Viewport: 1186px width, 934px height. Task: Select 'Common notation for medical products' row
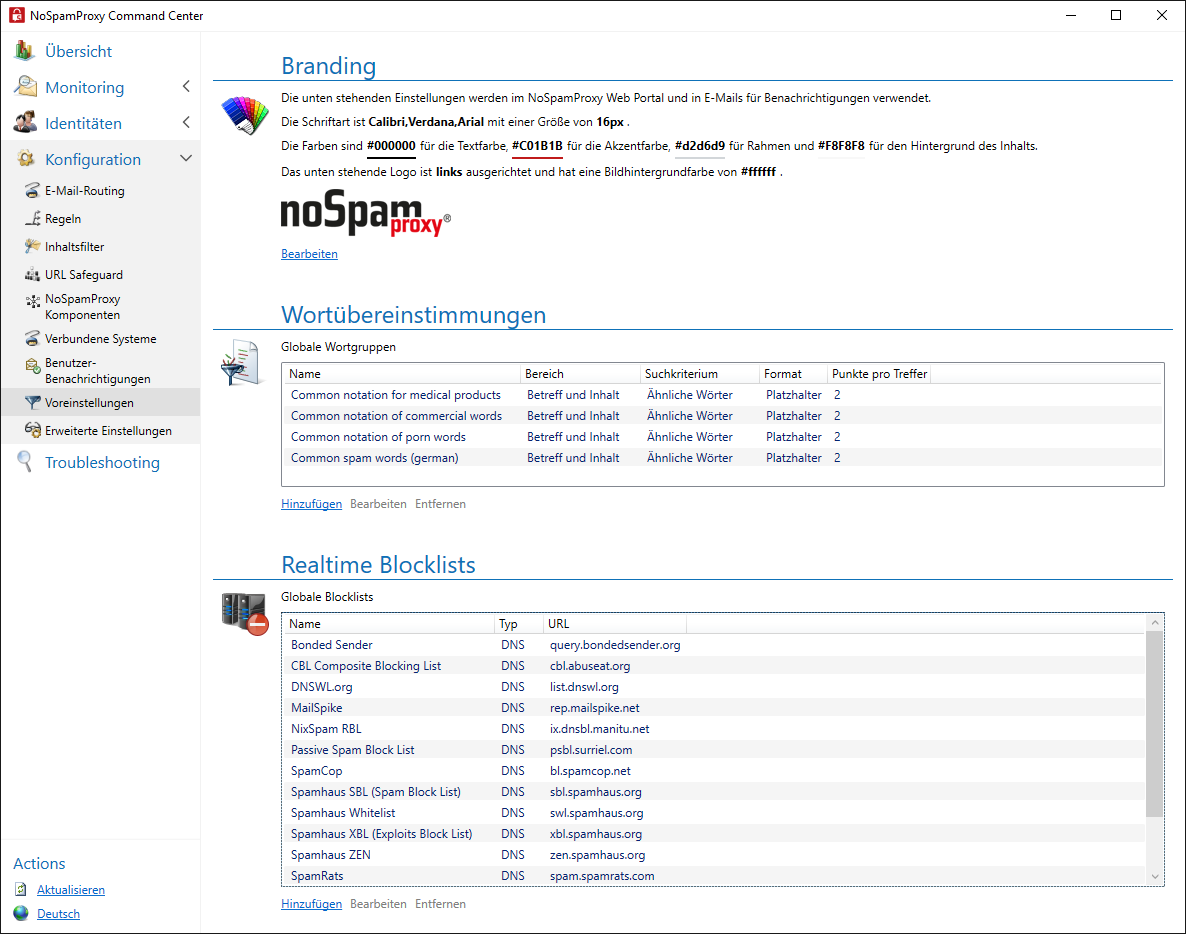(722, 395)
